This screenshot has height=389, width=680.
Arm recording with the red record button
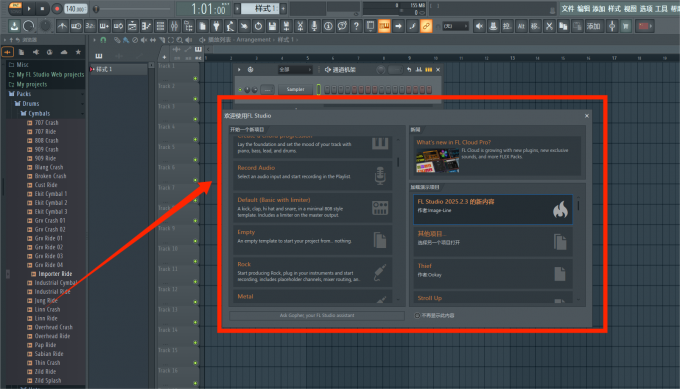(x=56, y=8)
